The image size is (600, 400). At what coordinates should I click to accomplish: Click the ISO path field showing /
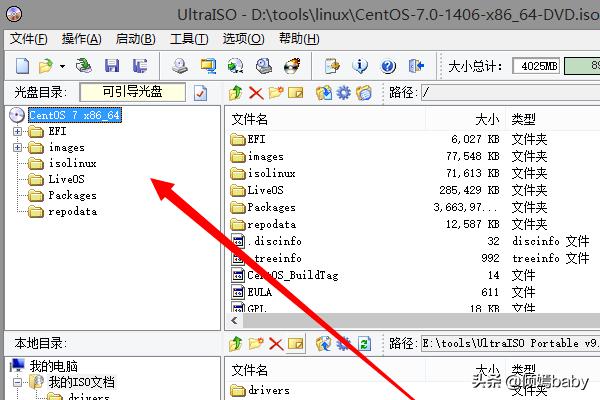click(x=510, y=93)
